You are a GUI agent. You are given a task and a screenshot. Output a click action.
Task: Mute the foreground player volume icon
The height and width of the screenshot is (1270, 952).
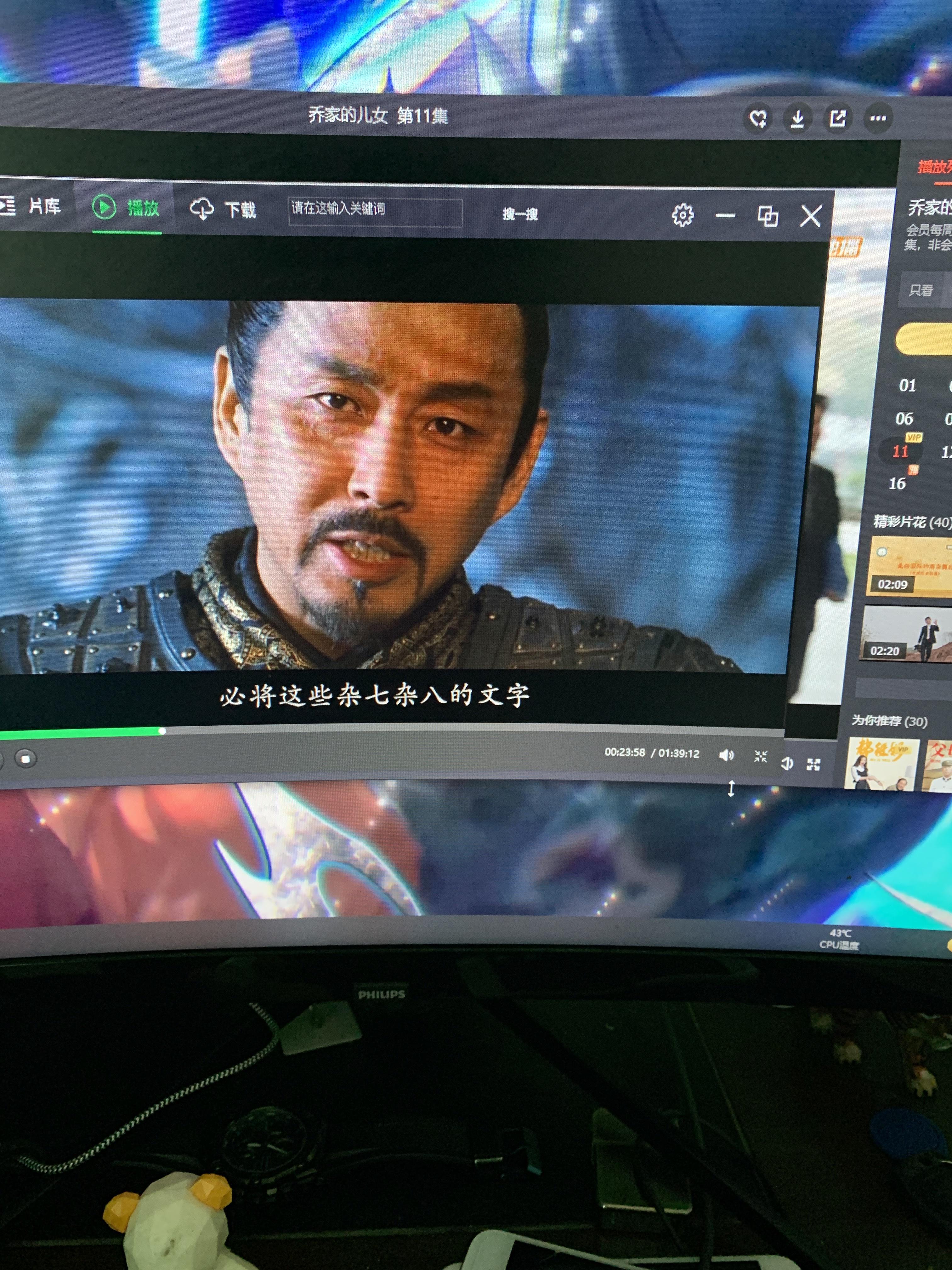pos(726,755)
